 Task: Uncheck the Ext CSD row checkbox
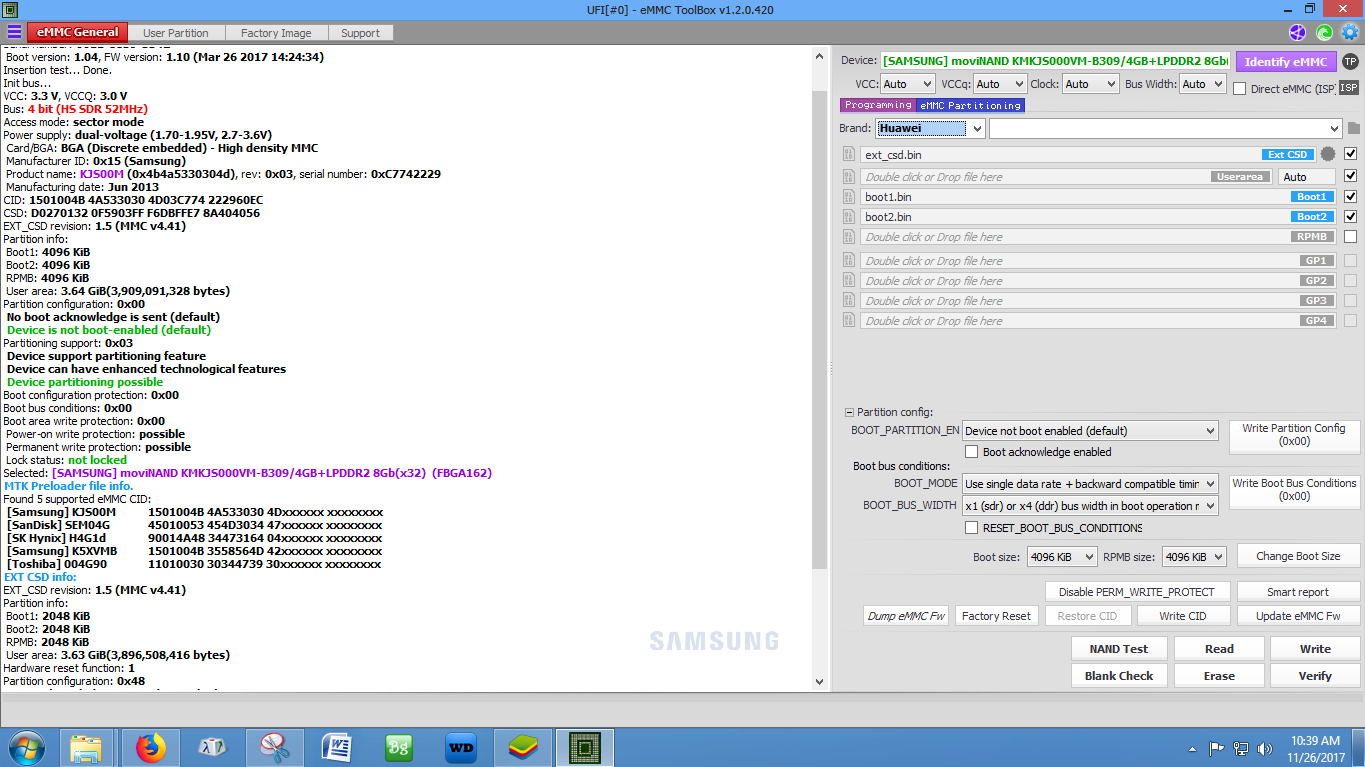(x=1351, y=154)
